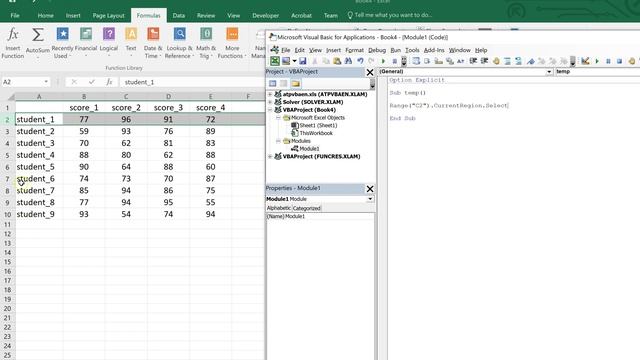The height and width of the screenshot is (360, 640).
Task: Select cell containing student_5
Action: coord(39,167)
